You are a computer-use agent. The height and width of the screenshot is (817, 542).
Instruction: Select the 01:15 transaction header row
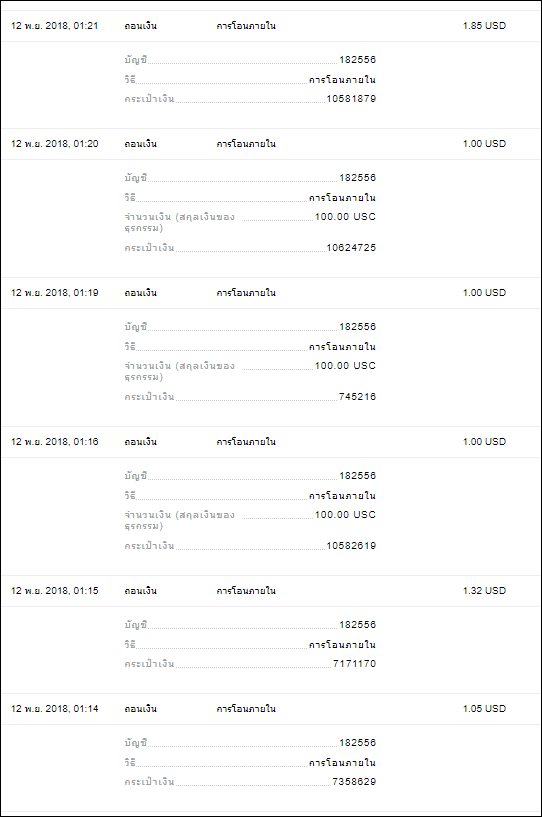point(270,591)
